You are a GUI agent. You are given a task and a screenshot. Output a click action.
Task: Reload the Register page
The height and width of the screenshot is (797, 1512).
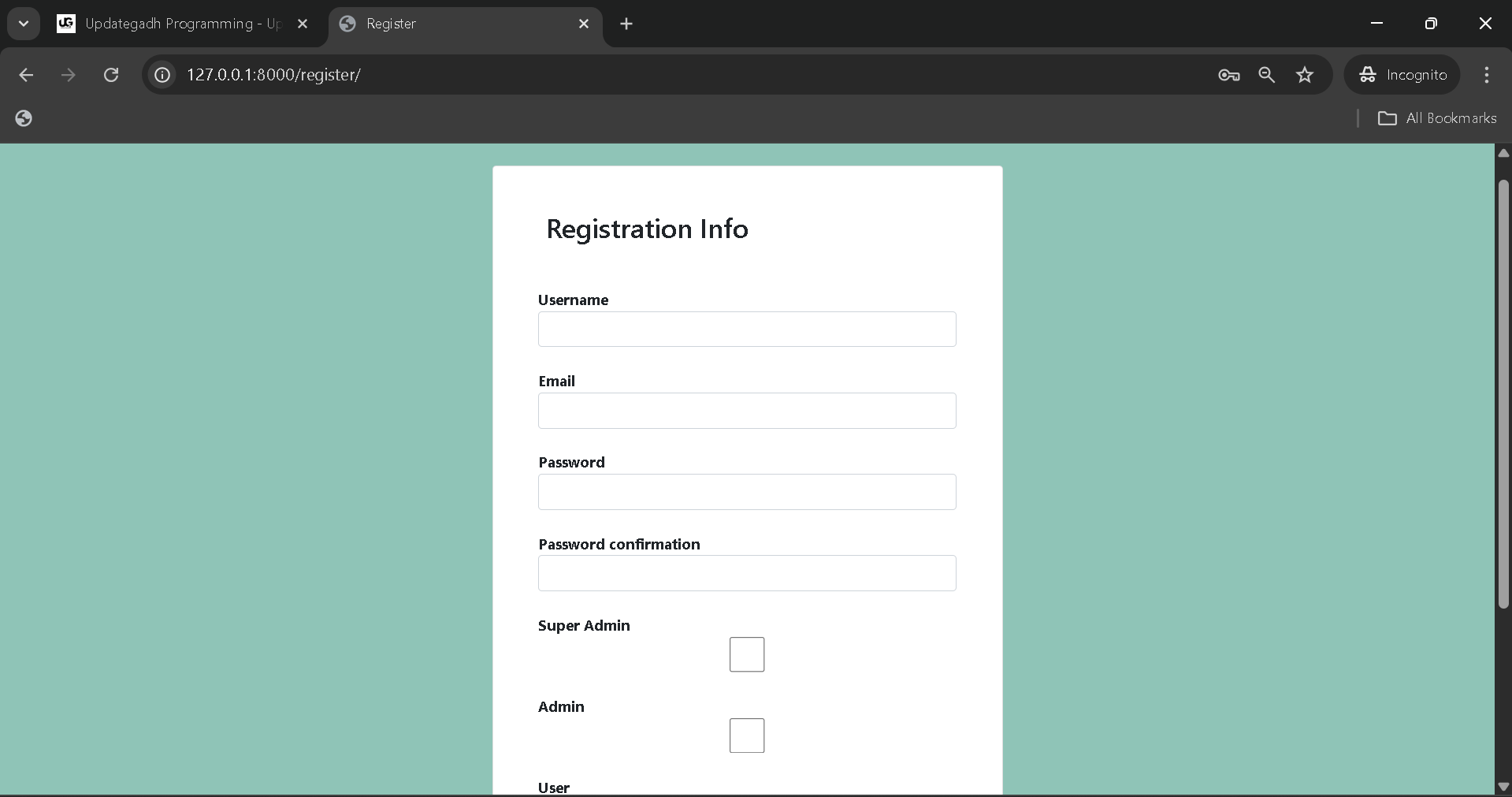[x=111, y=75]
